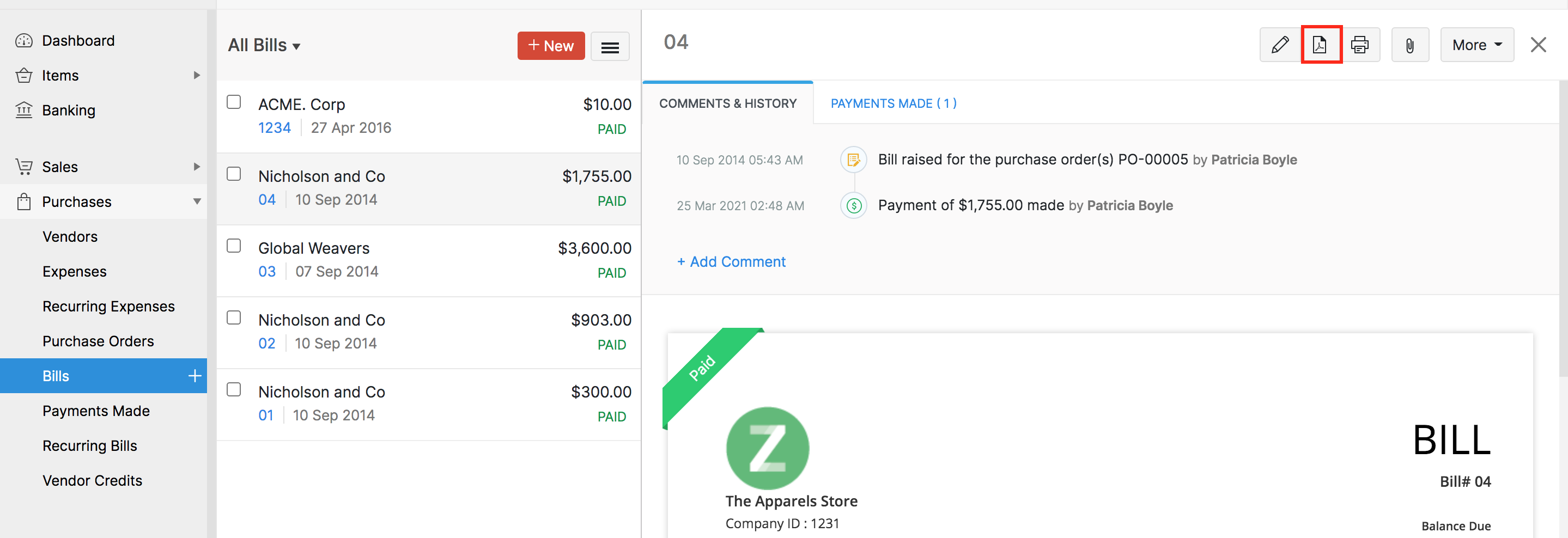Viewport: 1568px width, 538px height.
Task: Close the bill 04 detail pane
Action: tap(1537, 45)
